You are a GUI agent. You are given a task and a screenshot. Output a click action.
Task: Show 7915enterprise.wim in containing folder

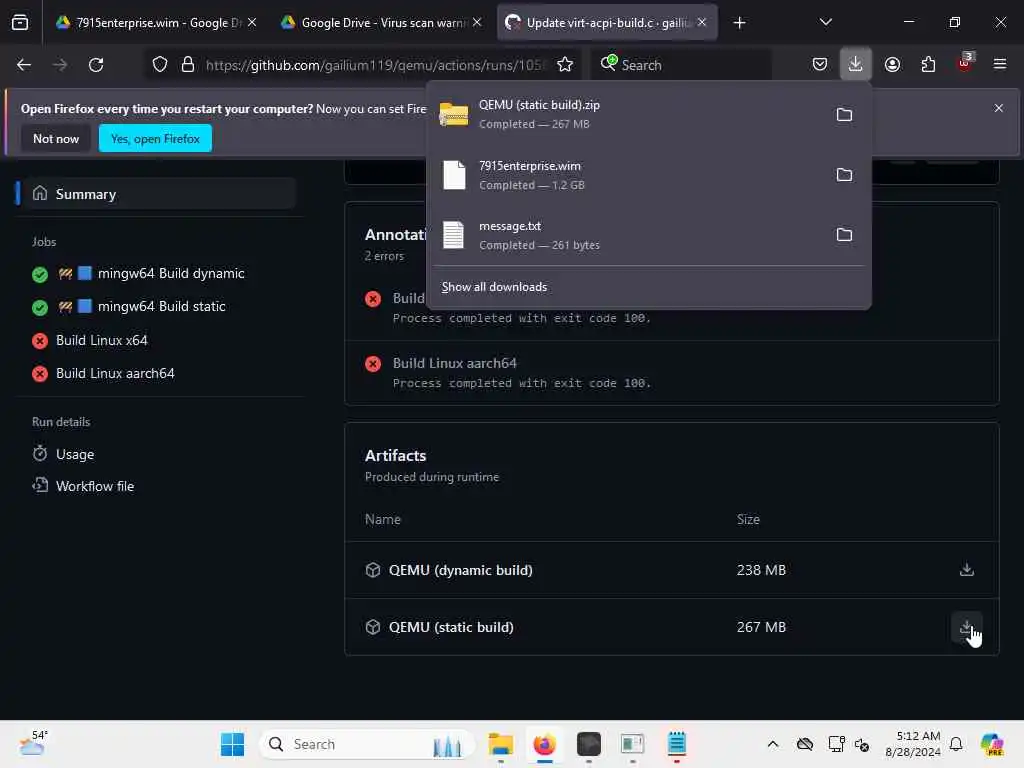(844, 175)
